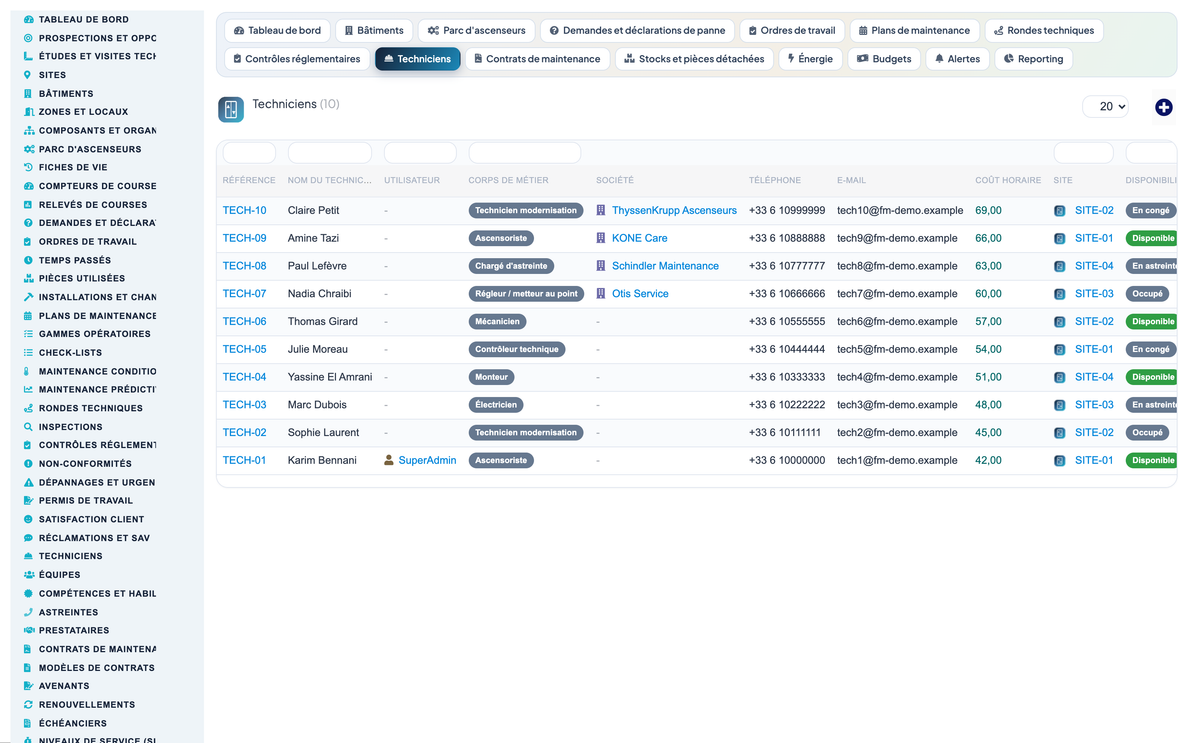Click the site icon in TECH-07 row
This screenshot has width=1200, height=743.
1060,294
